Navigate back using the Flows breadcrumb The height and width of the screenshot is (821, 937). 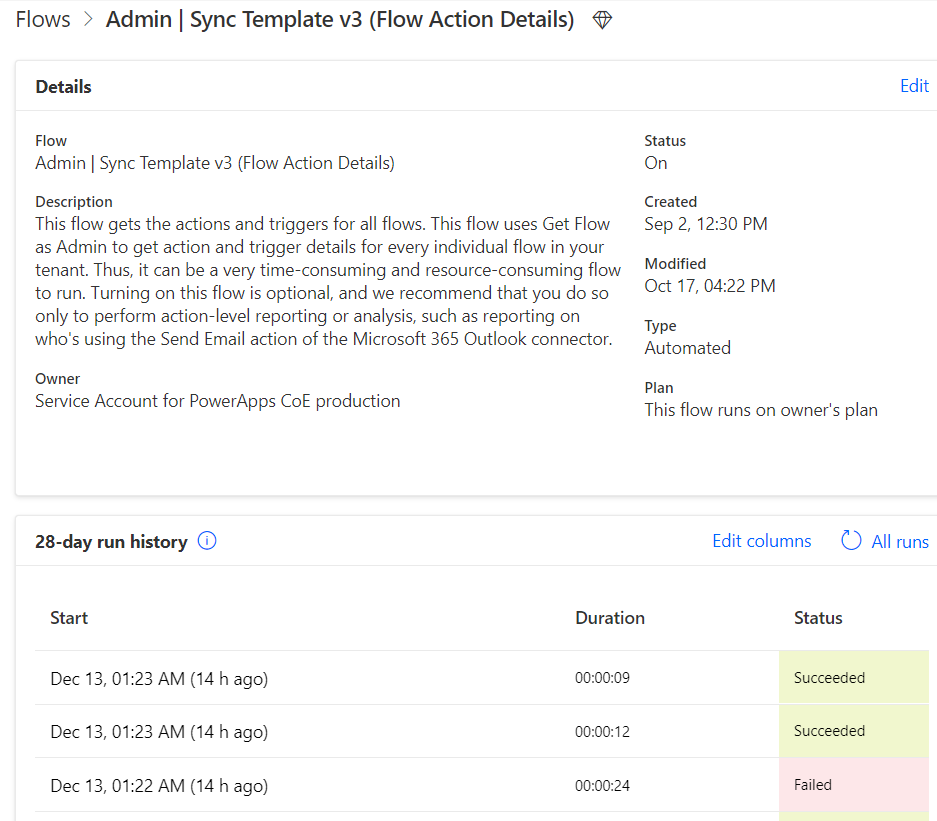click(x=42, y=18)
